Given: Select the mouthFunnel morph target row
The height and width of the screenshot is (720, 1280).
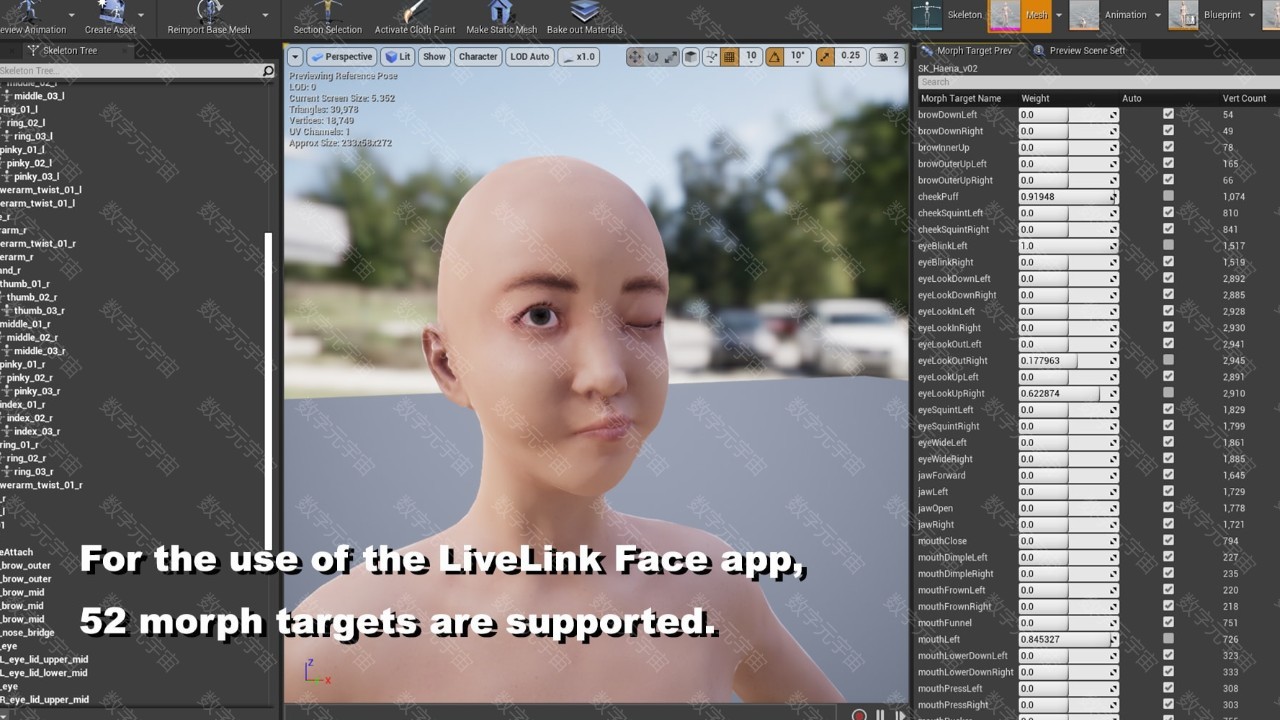Looking at the screenshot, I should pos(1097,623).
